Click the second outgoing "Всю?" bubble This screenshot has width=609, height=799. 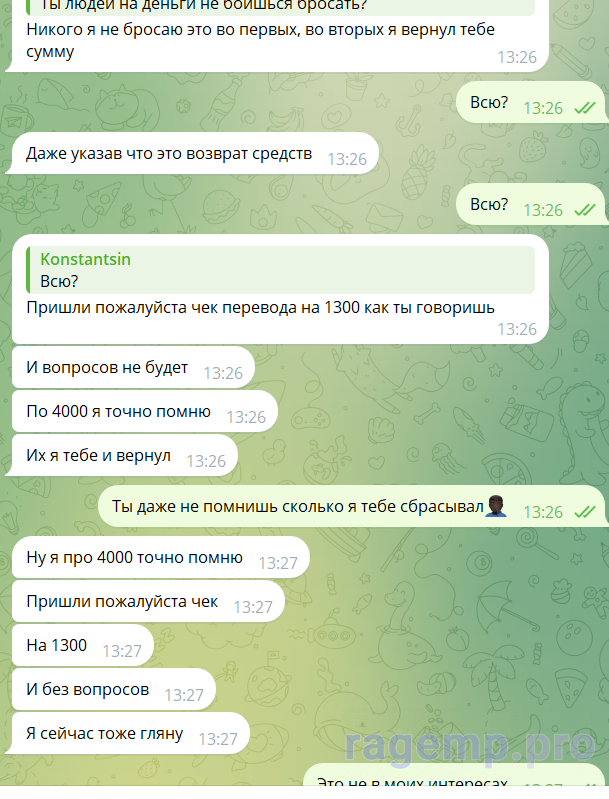(x=532, y=204)
